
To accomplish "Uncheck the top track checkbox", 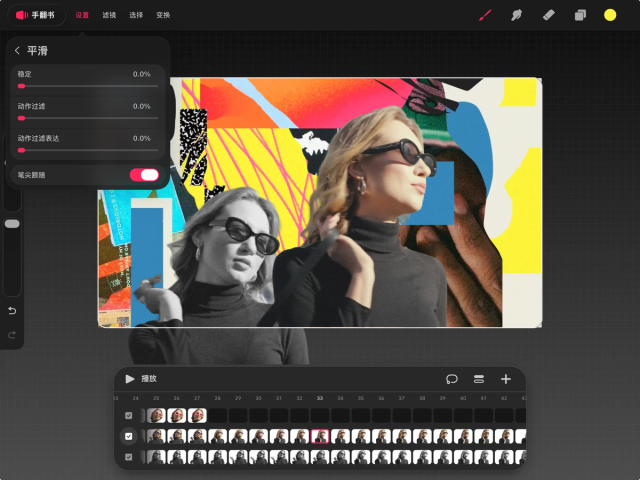I will point(129,416).
